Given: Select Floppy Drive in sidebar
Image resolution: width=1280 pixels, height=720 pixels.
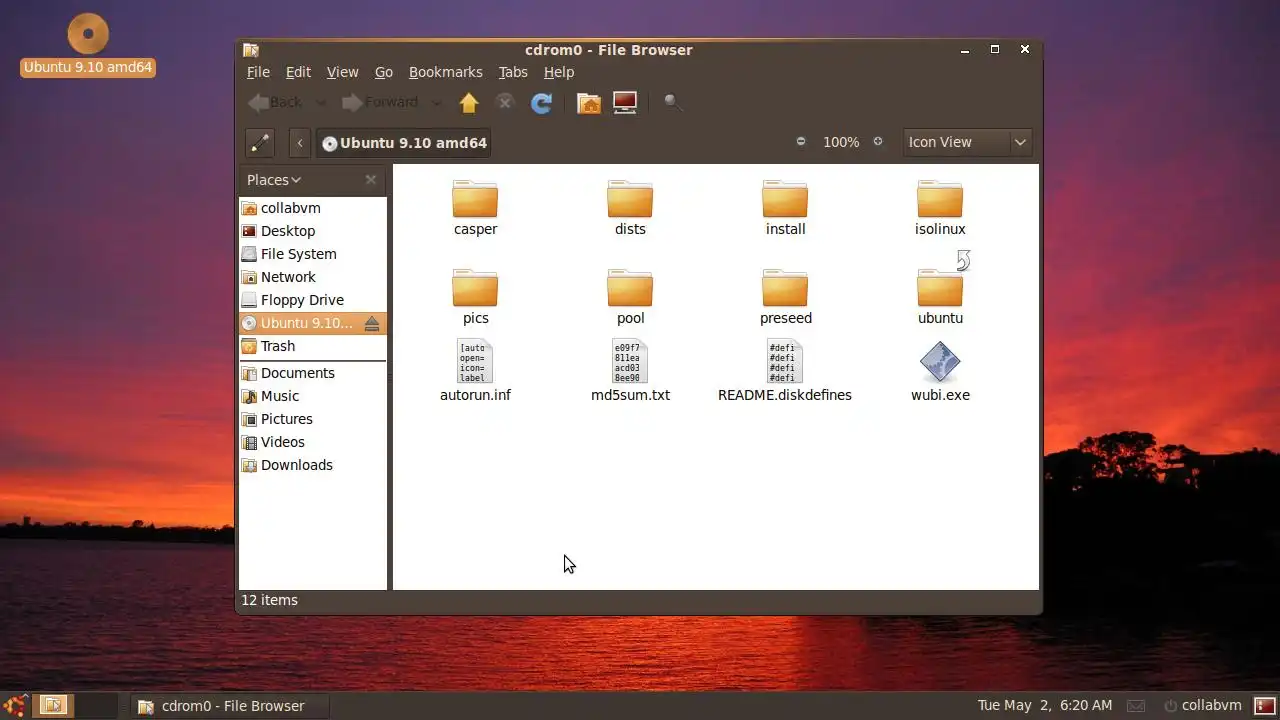Looking at the screenshot, I should pyautogui.click(x=312, y=300).
